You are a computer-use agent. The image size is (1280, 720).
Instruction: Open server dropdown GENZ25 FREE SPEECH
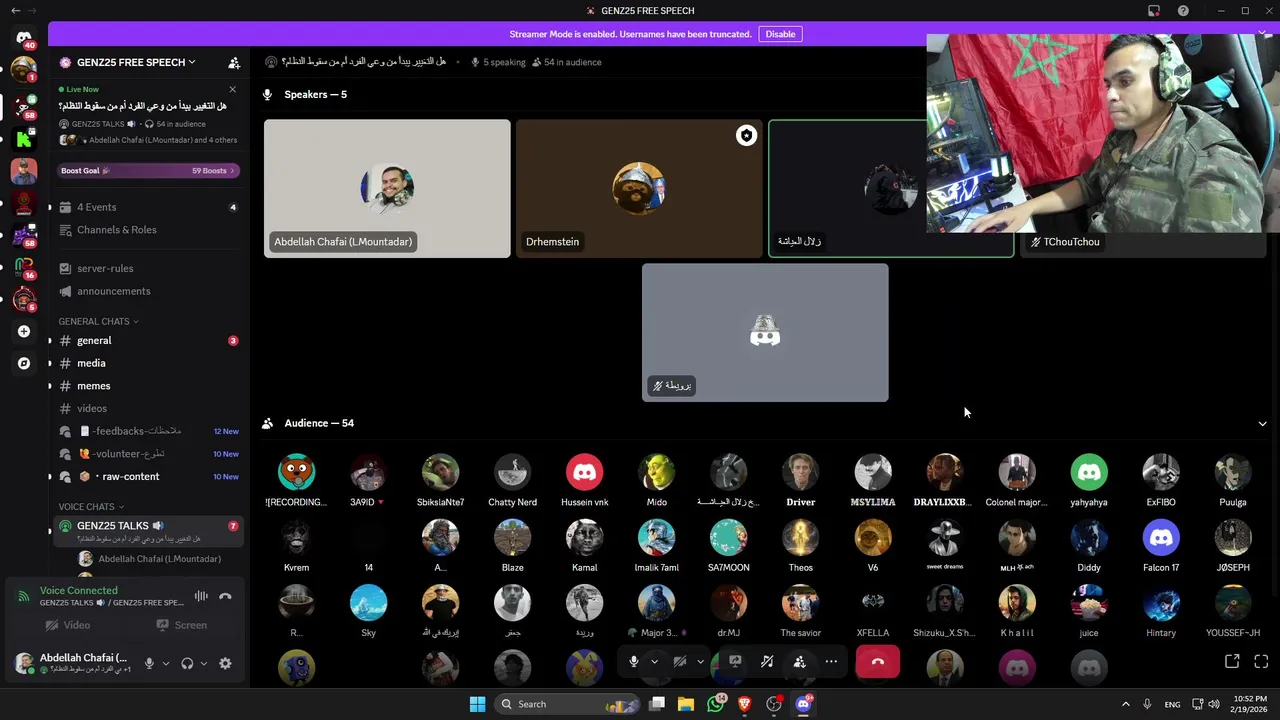tap(138, 62)
